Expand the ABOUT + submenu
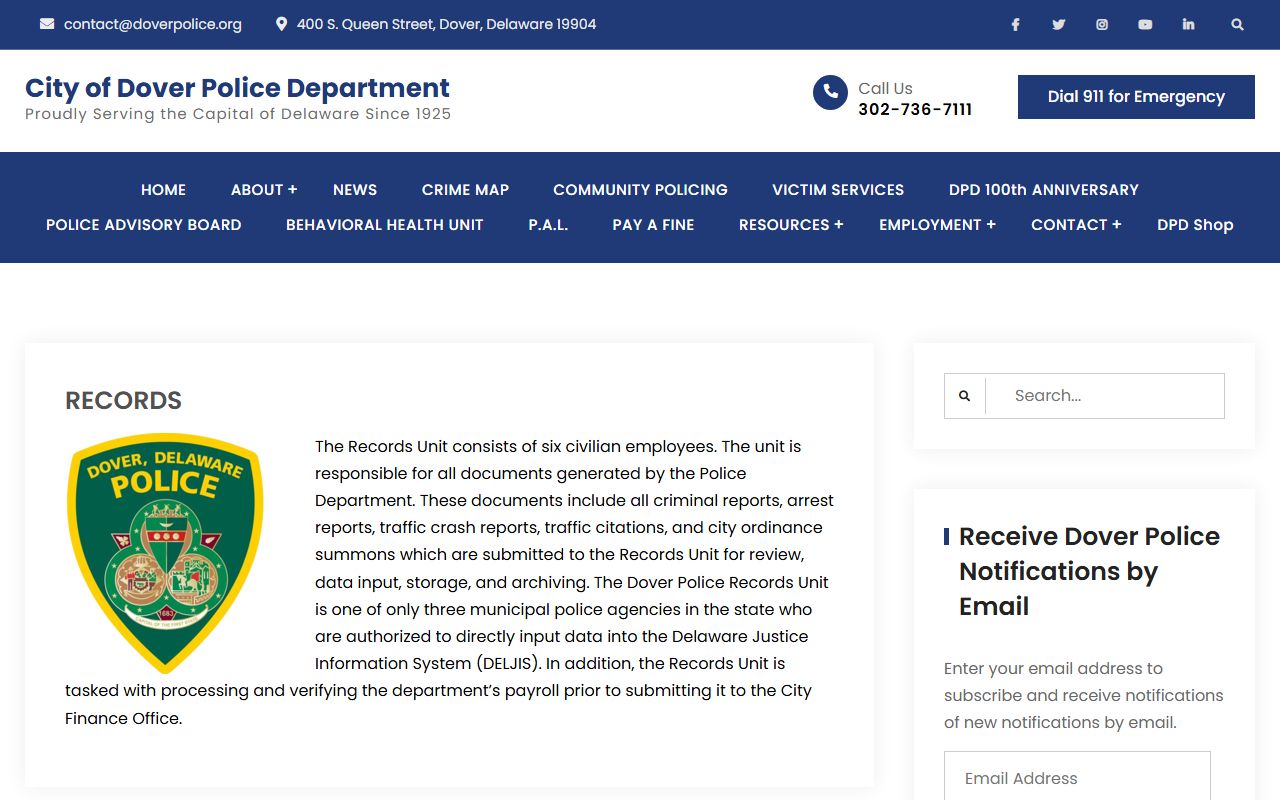The image size is (1280, 800). [264, 190]
